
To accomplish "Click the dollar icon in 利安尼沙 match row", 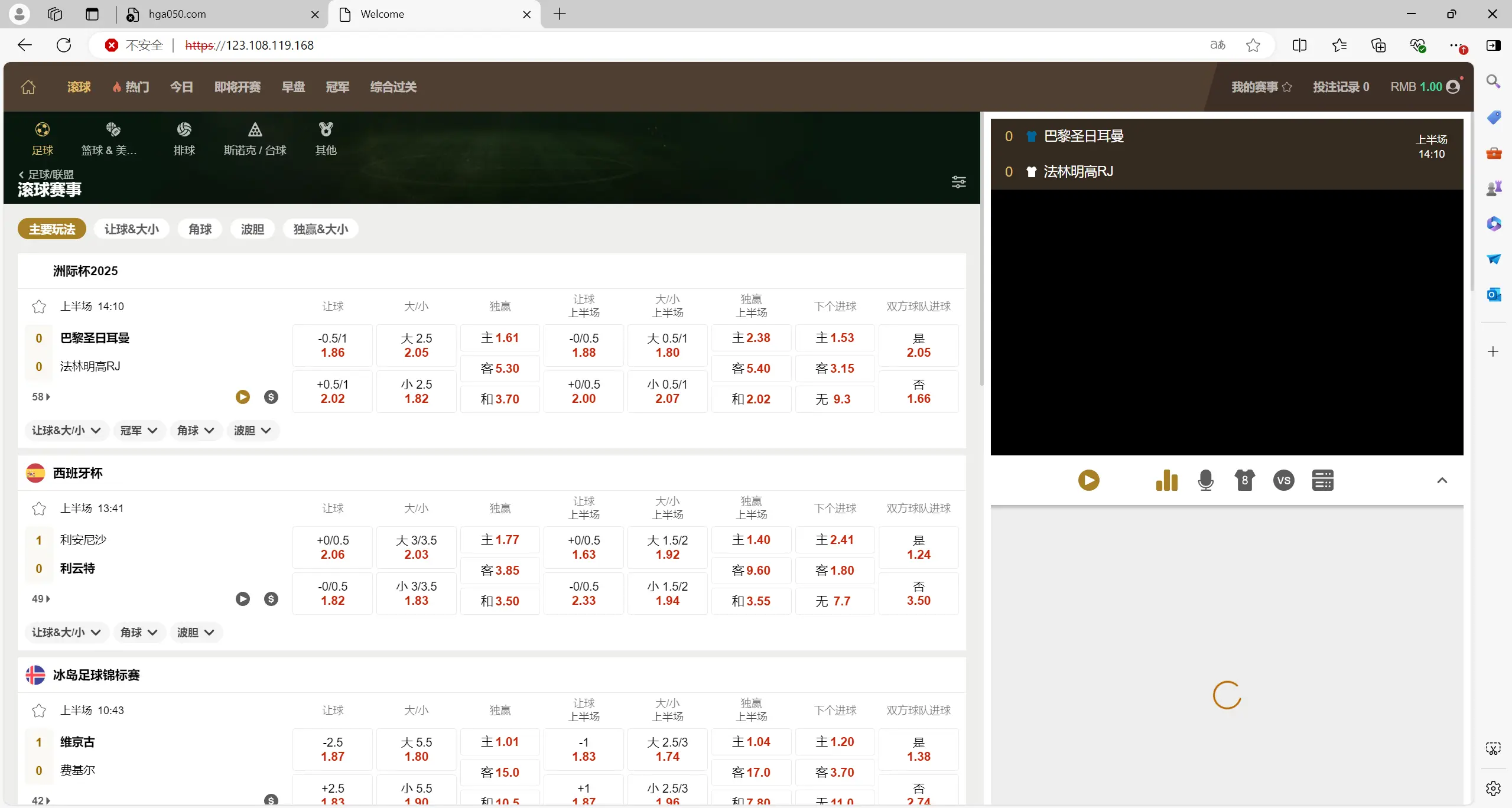I will tap(271, 599).
